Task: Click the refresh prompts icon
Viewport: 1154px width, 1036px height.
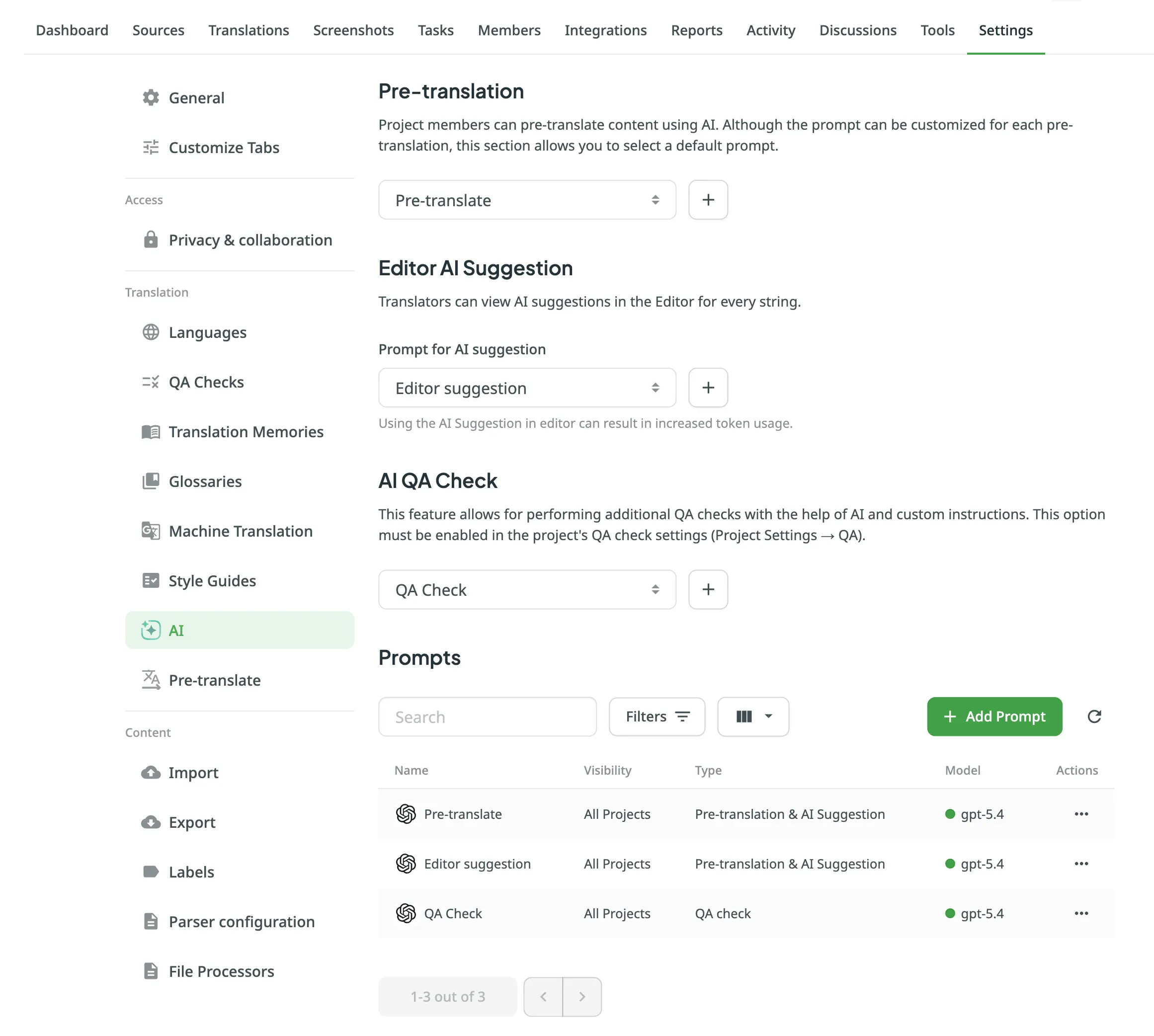Action: pos(1094,716)
